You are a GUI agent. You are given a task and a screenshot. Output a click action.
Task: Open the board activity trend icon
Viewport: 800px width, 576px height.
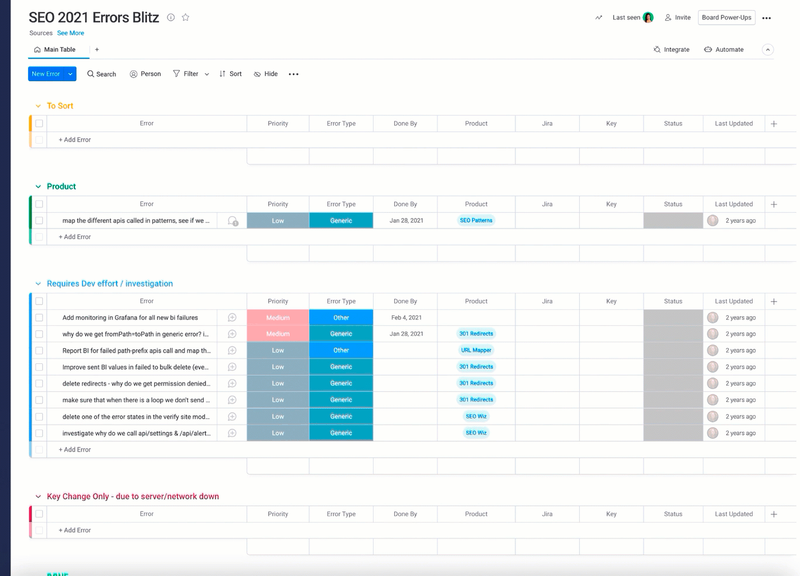(598, 18)
